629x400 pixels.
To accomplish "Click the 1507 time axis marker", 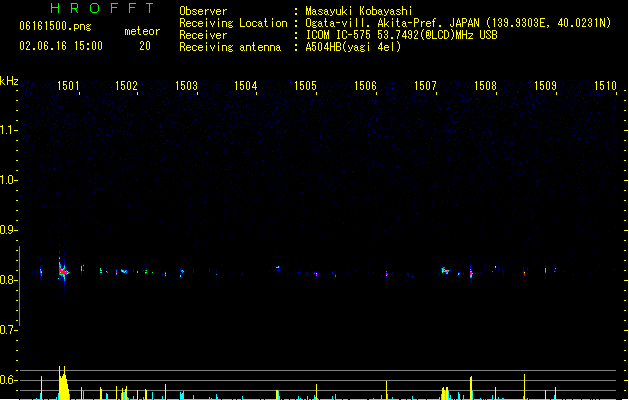I will click(425, 86).
